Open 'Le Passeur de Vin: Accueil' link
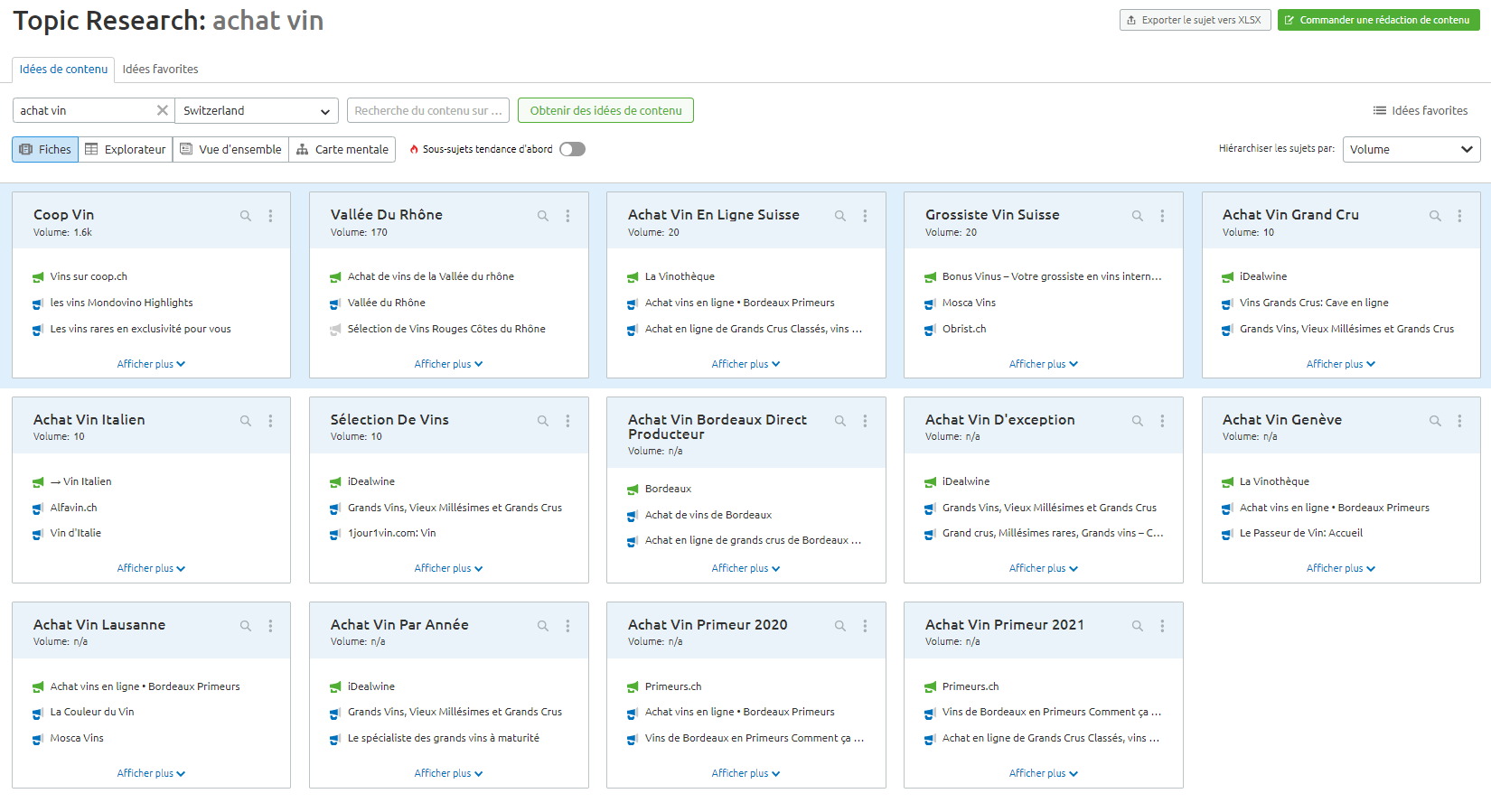The height and width of the screenshot is (812, 1491). pos(1301,533)
